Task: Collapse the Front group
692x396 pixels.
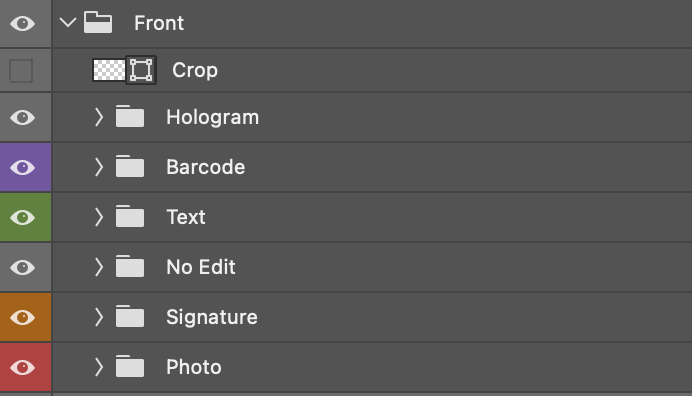Action: (x=68, y=23)
